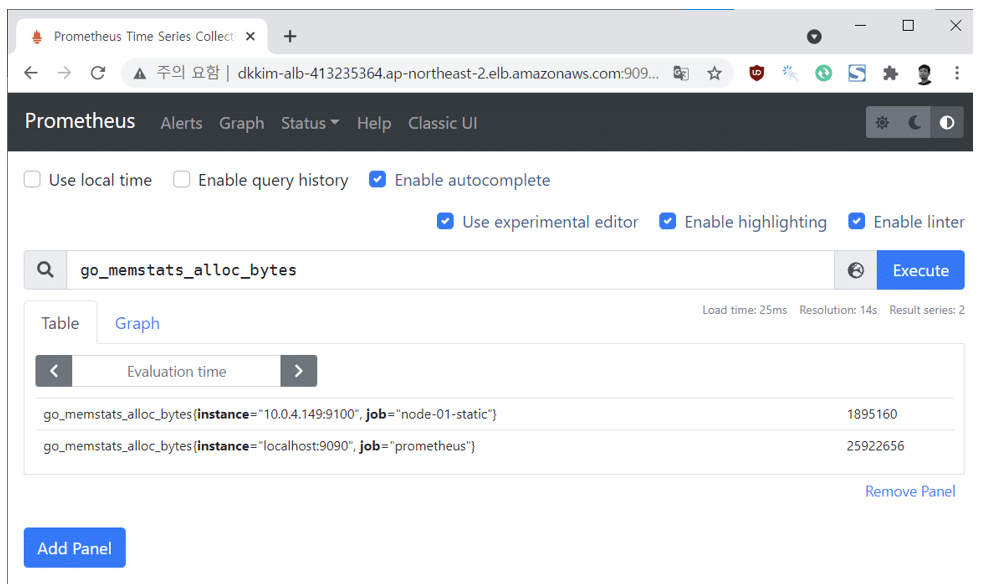The width and height of the screenshot is (982, 584).
Task: Toggle Enable query history checkbox
Action: [182, 180]
